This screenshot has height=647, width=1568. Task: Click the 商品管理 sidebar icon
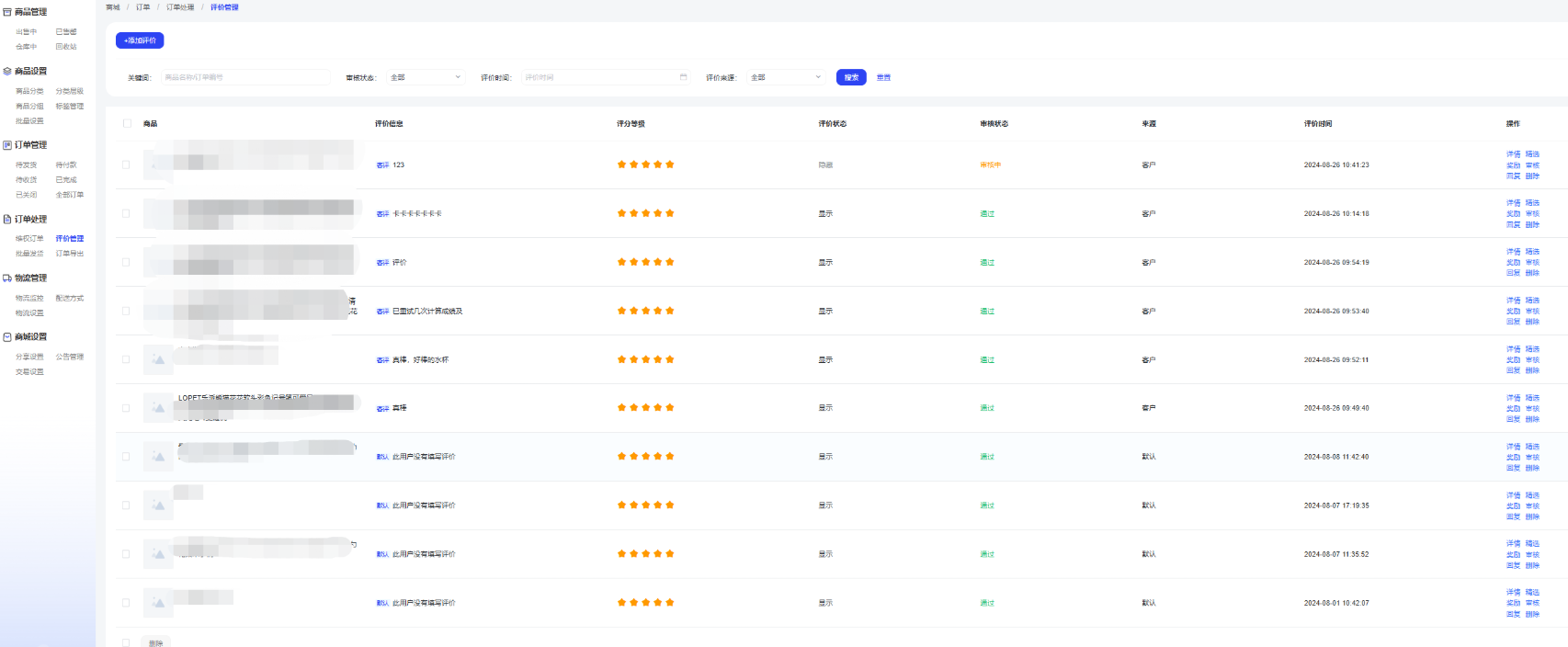coord(7,12)
